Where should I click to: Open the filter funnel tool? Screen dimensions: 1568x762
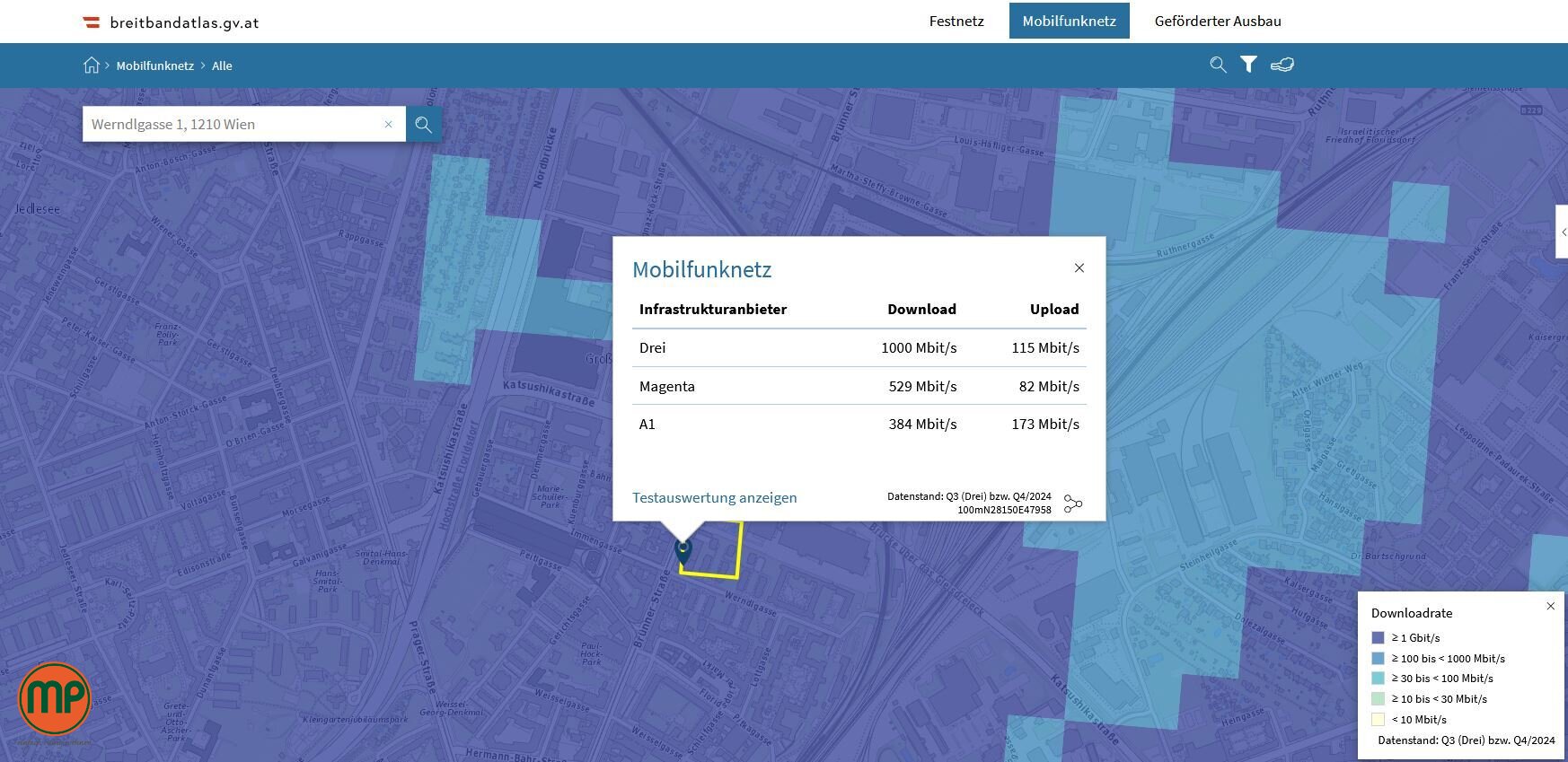[x=1248, y=65]
